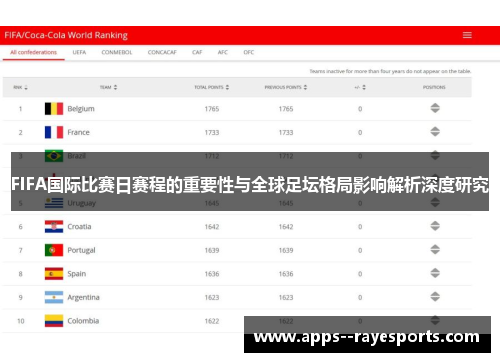Sort table by TEAM column
The image size is (500, 362).
pyautogui.click(x=108, y=87)
